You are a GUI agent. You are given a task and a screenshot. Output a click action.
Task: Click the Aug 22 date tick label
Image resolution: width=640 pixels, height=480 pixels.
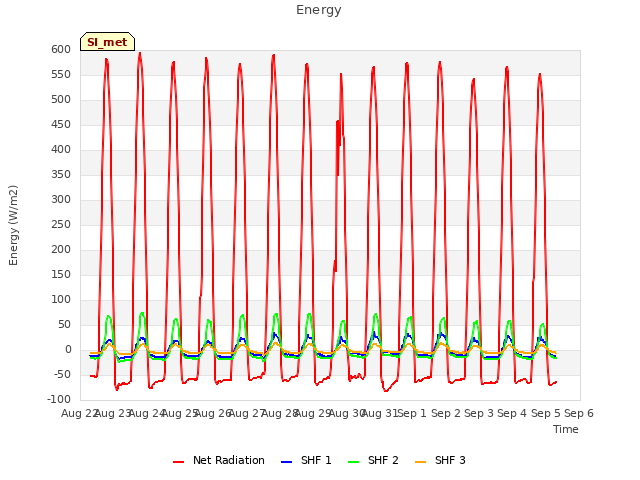coord(78,413)
